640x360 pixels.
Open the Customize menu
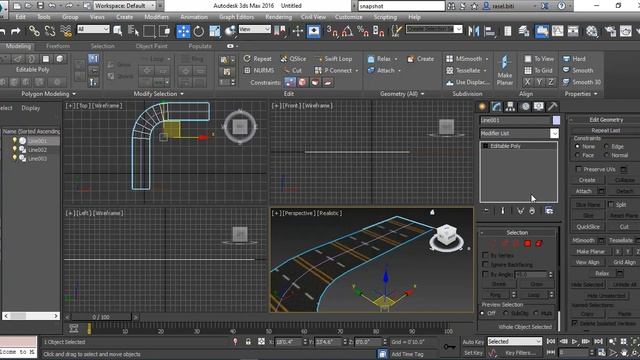pos(348,17)
